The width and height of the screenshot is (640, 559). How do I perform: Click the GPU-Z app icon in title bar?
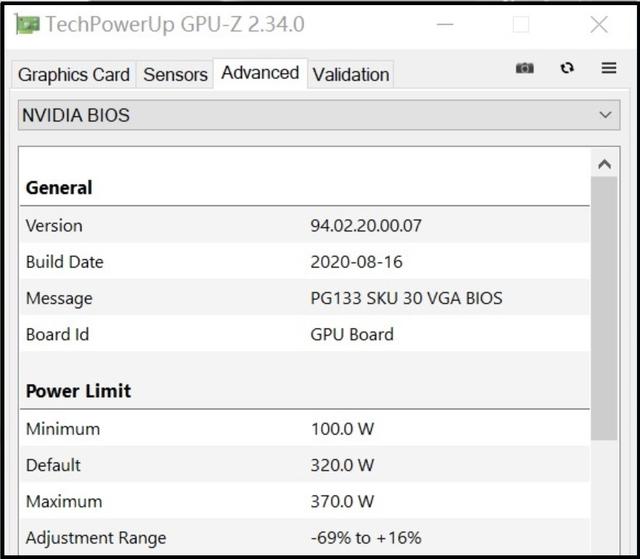[27, 24]
